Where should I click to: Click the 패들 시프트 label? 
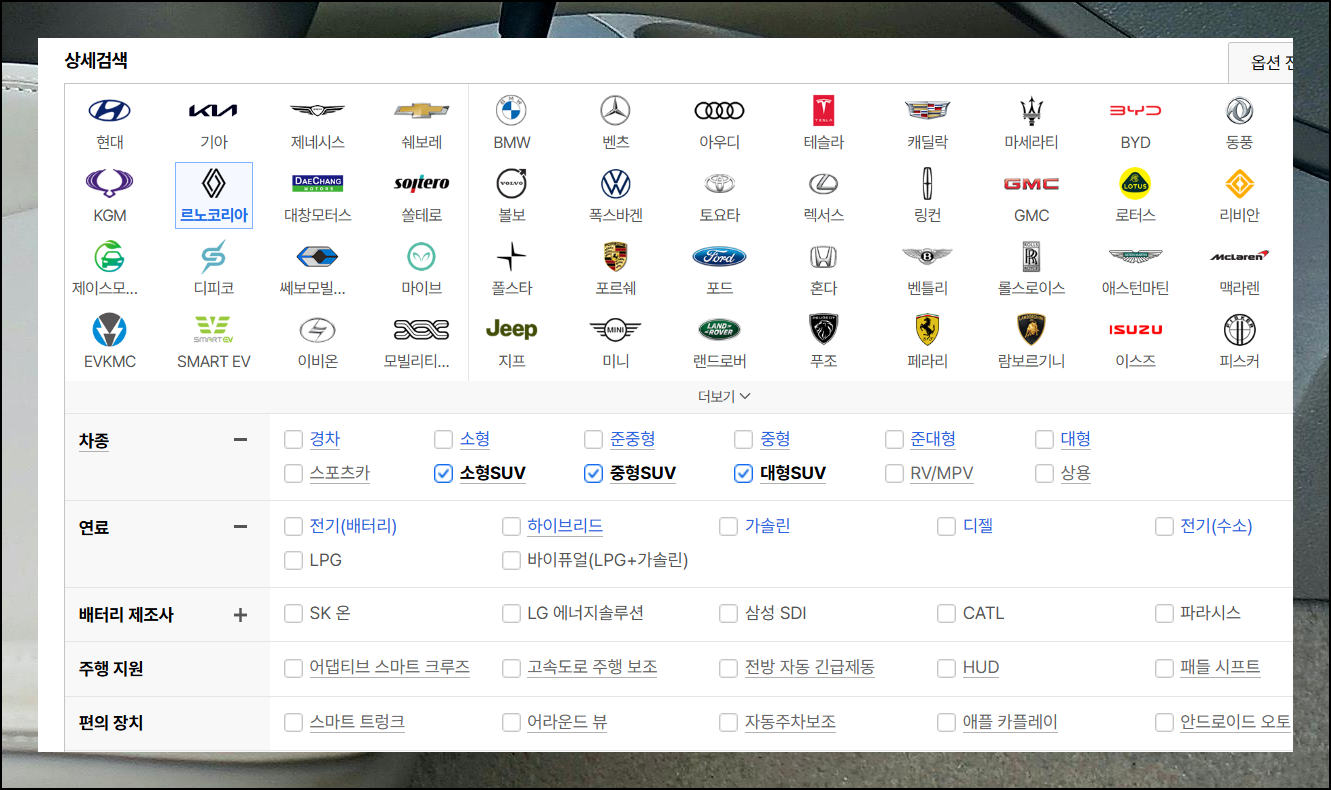pos(1220,668)
